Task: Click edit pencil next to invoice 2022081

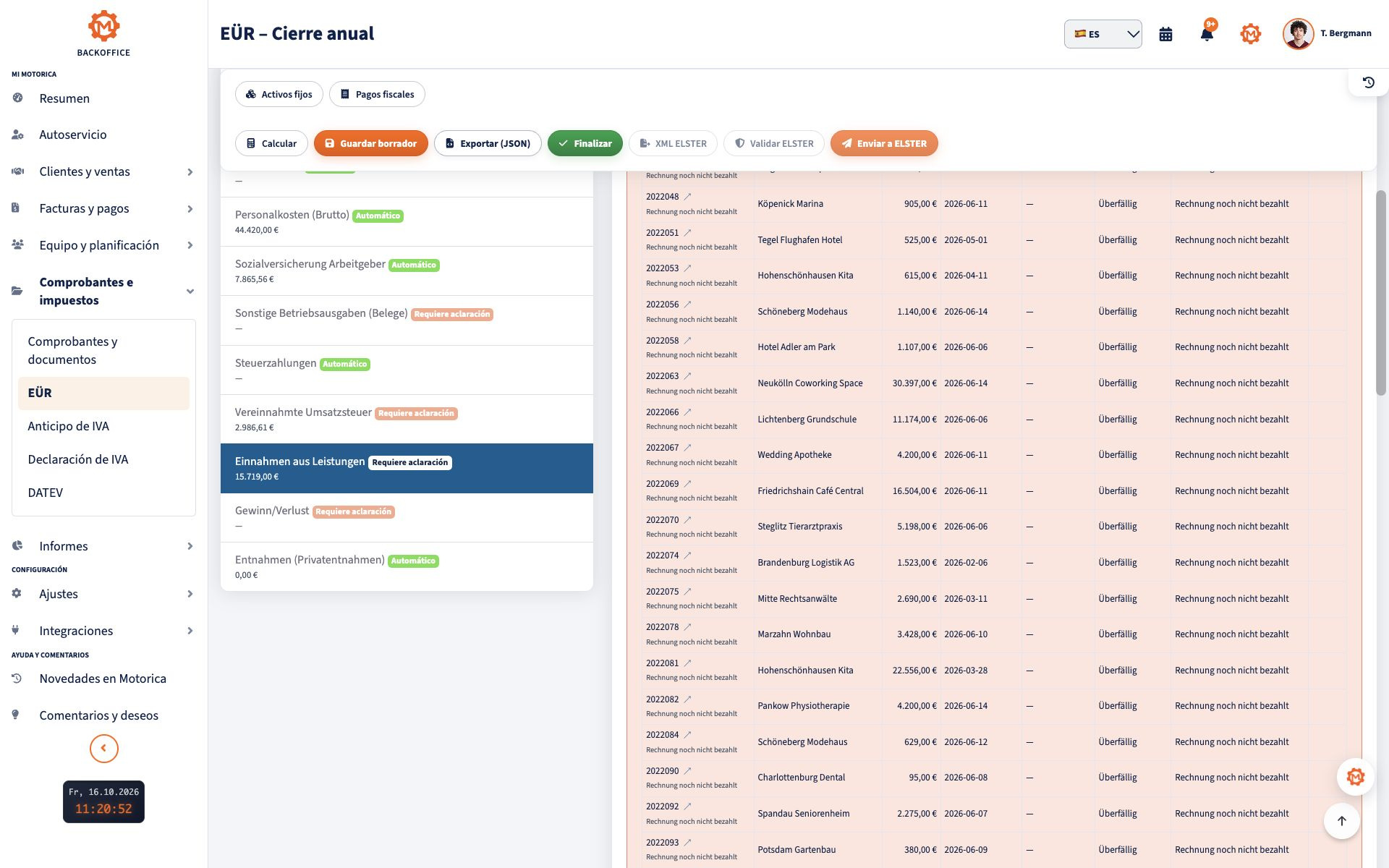Action: 688,663
